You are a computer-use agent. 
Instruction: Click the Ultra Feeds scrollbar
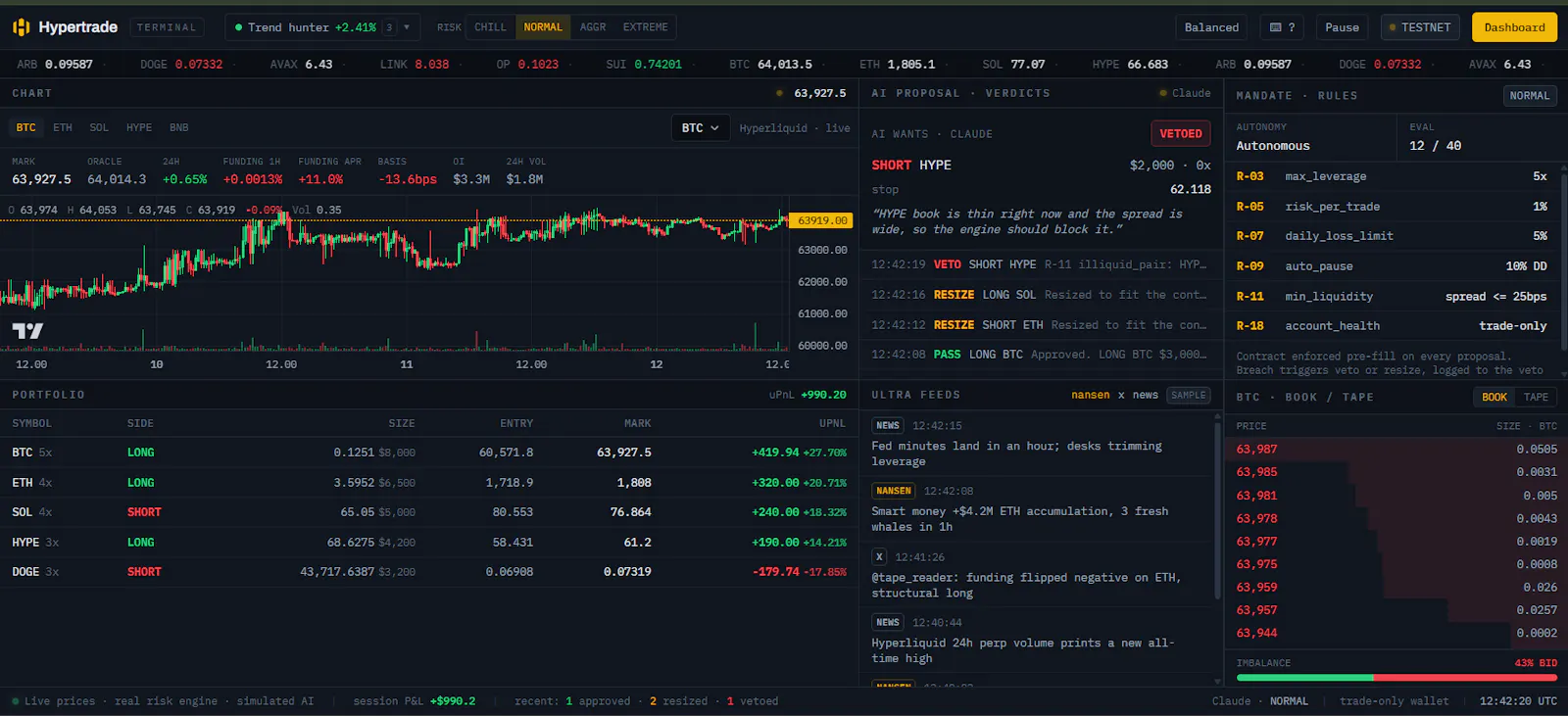1218,509
